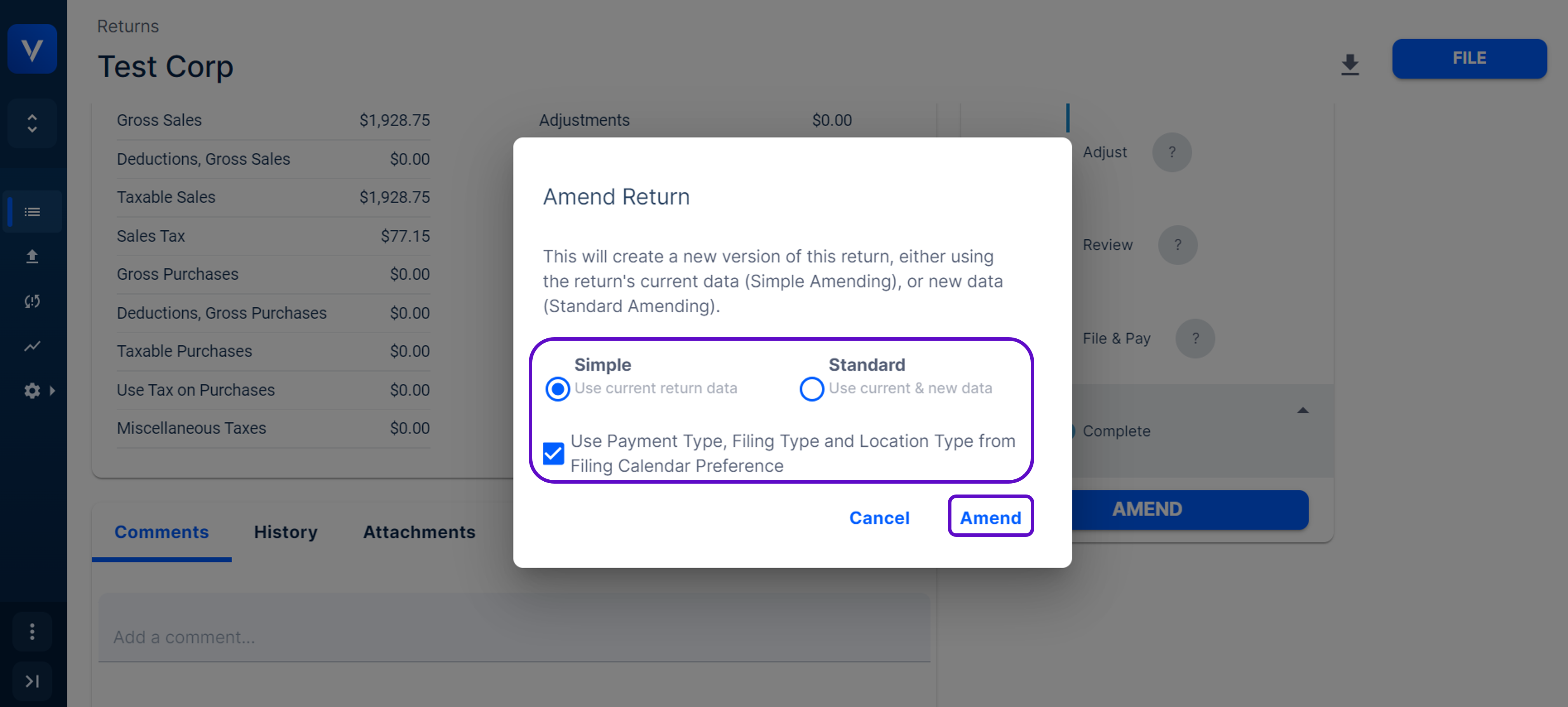Image resolution: width=1568 pixels, height=707 pixels.
Task: Open the returns list icon in sidebar
Action: [32, 212]
